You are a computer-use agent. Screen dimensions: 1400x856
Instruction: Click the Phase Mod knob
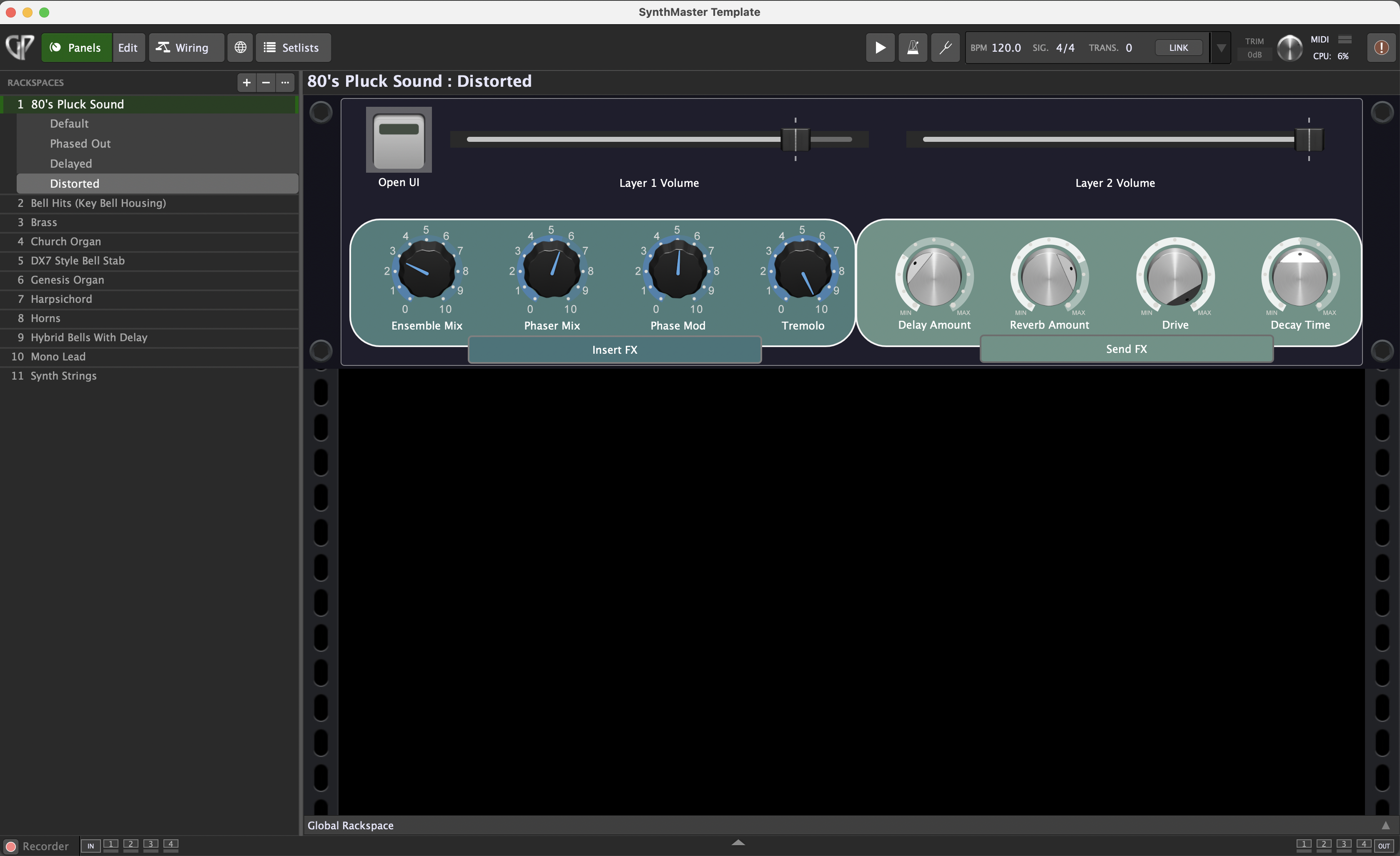677,270
